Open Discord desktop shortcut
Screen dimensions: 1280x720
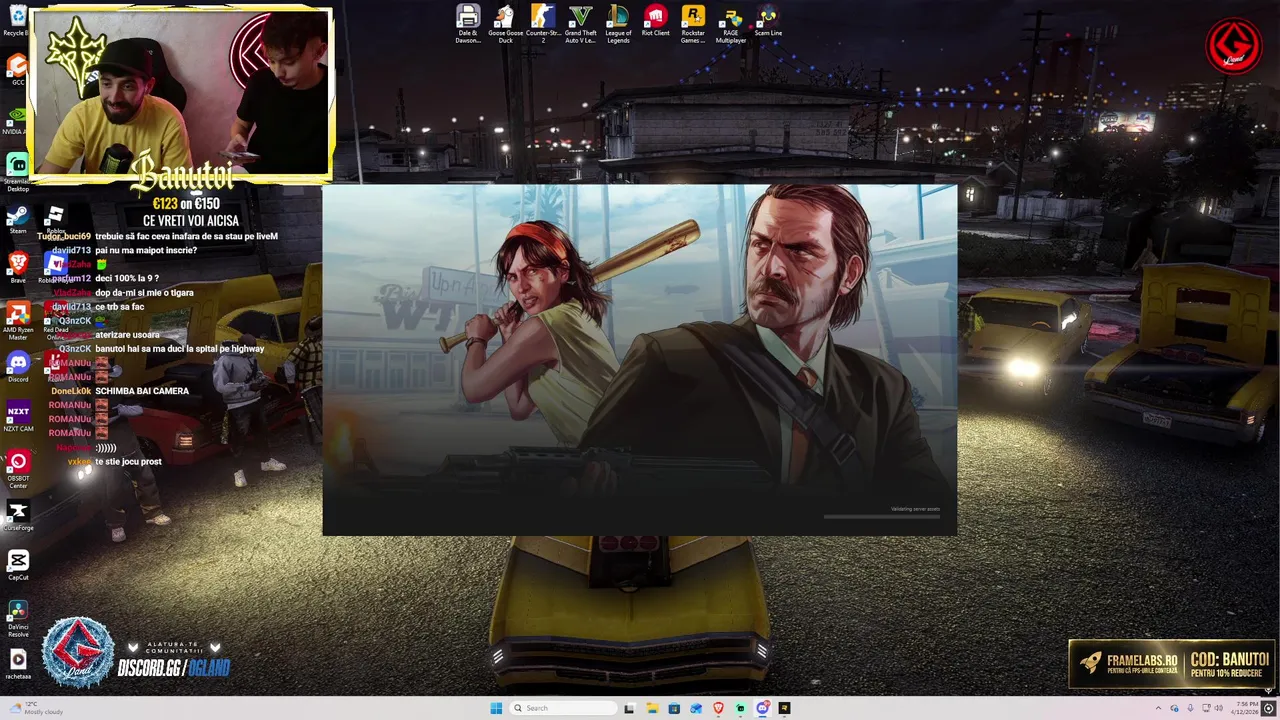(x=18, y=367)
